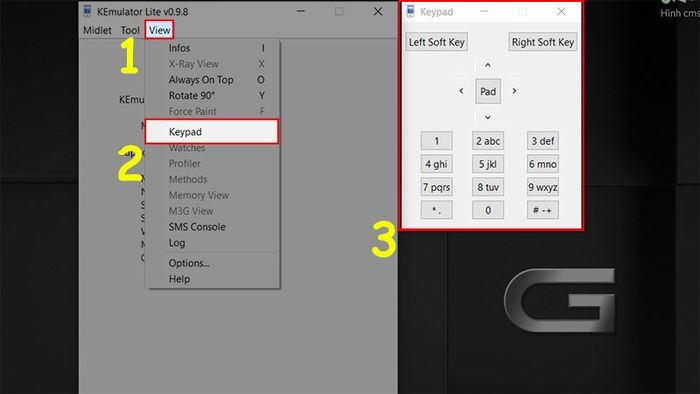Click the Right Soft Key button
This screenshot has width=700, height=394.
point(542,42)
